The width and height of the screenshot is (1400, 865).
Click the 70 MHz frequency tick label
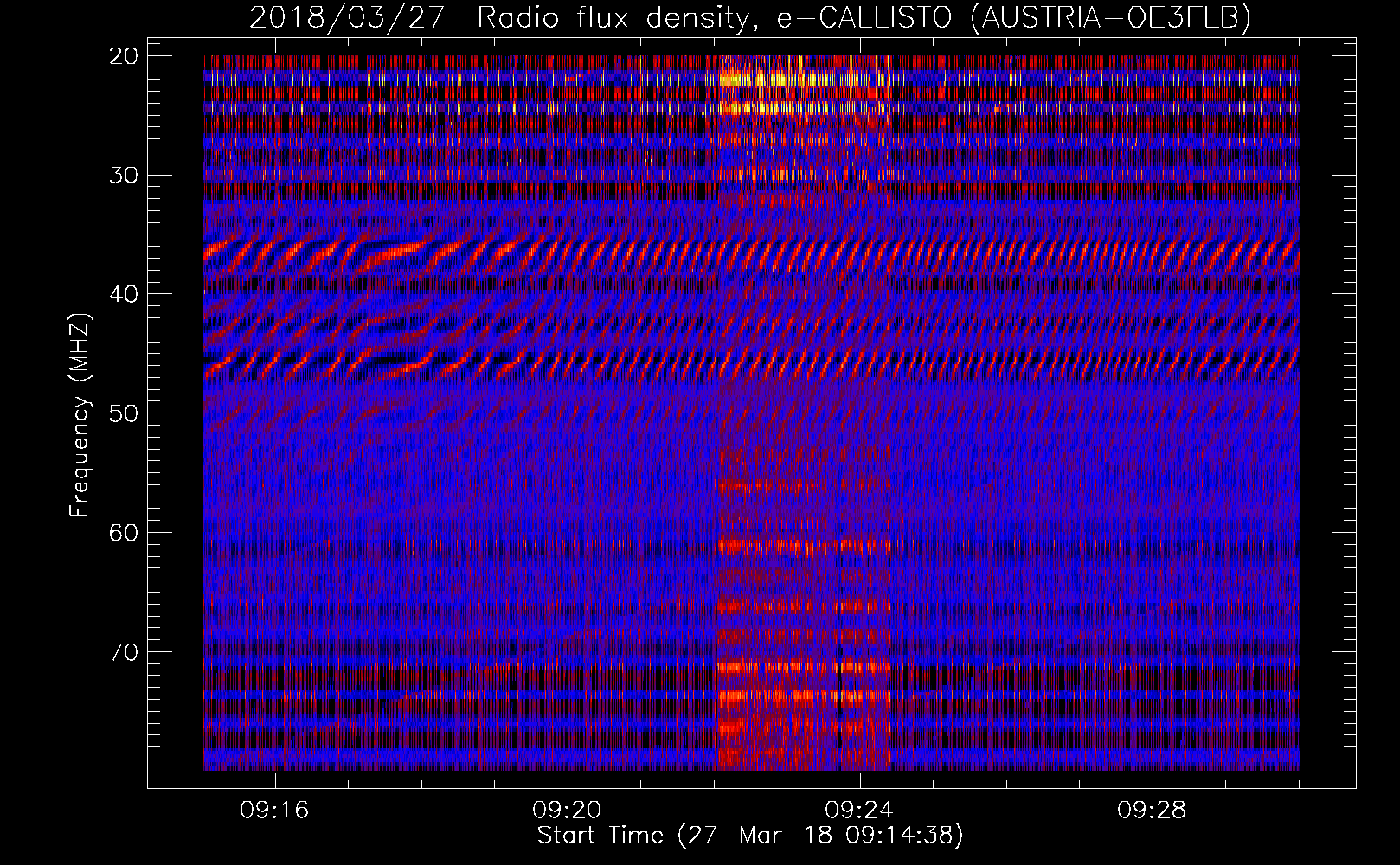(125, 651)
